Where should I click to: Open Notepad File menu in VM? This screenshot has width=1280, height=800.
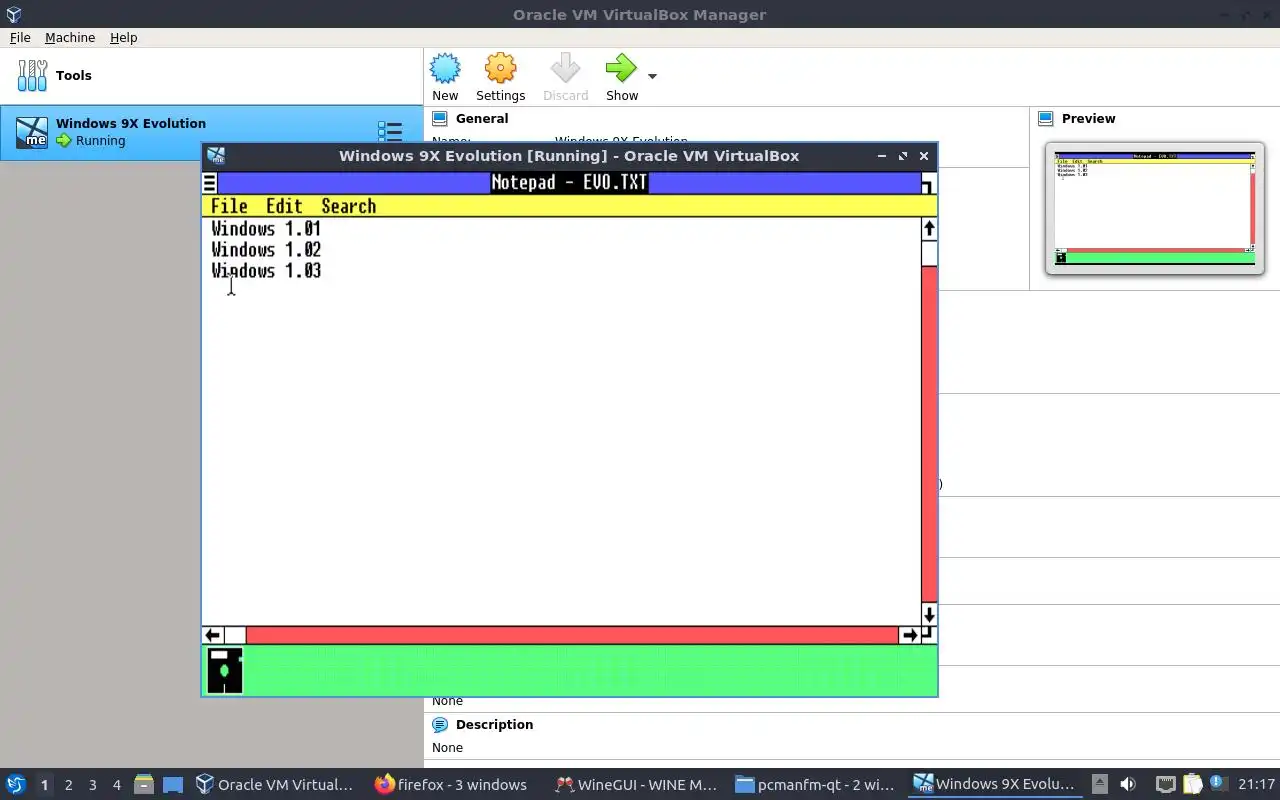(x=229, y=206)
